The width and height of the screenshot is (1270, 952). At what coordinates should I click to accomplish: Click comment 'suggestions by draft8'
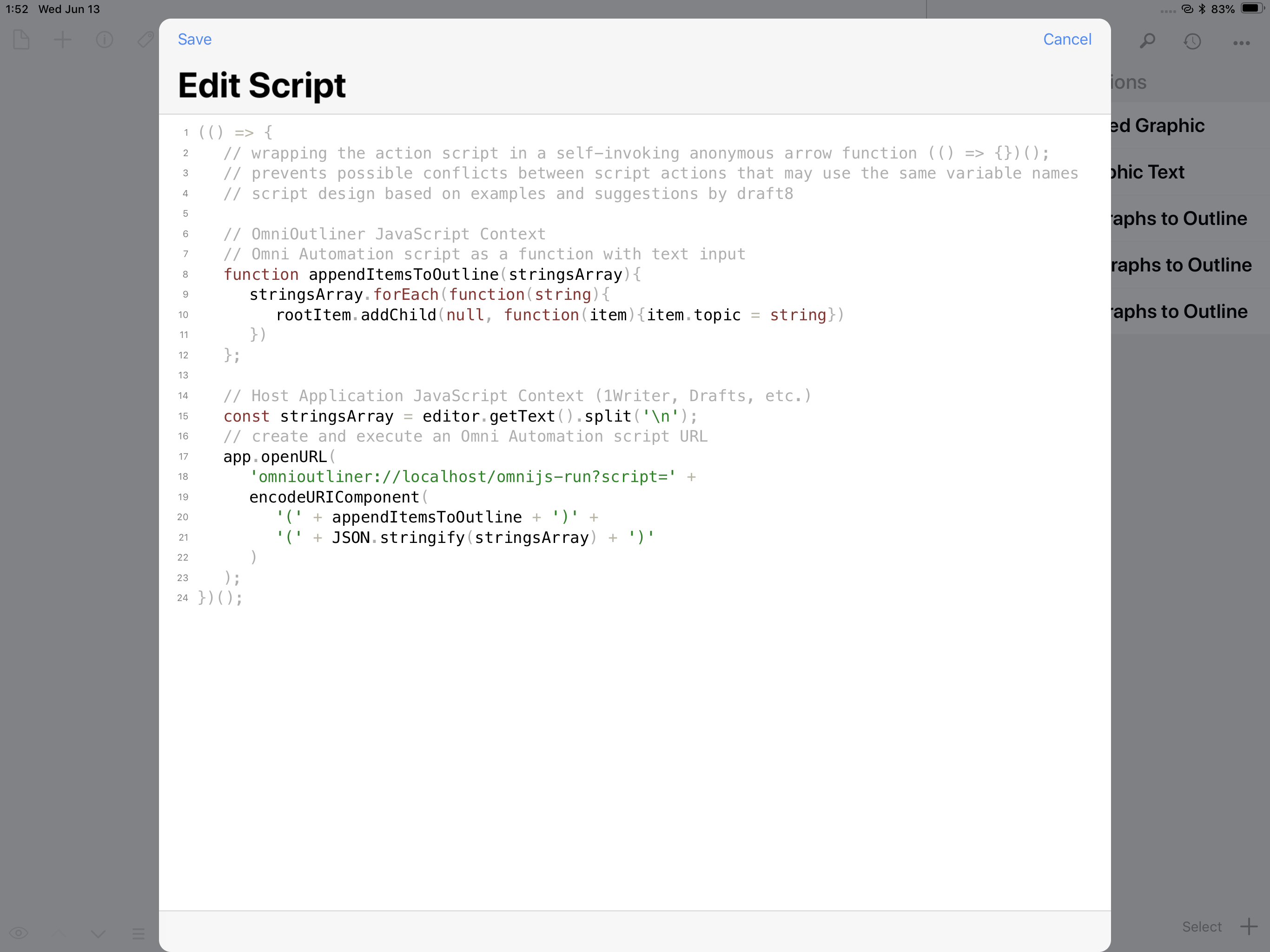(508, 193)
